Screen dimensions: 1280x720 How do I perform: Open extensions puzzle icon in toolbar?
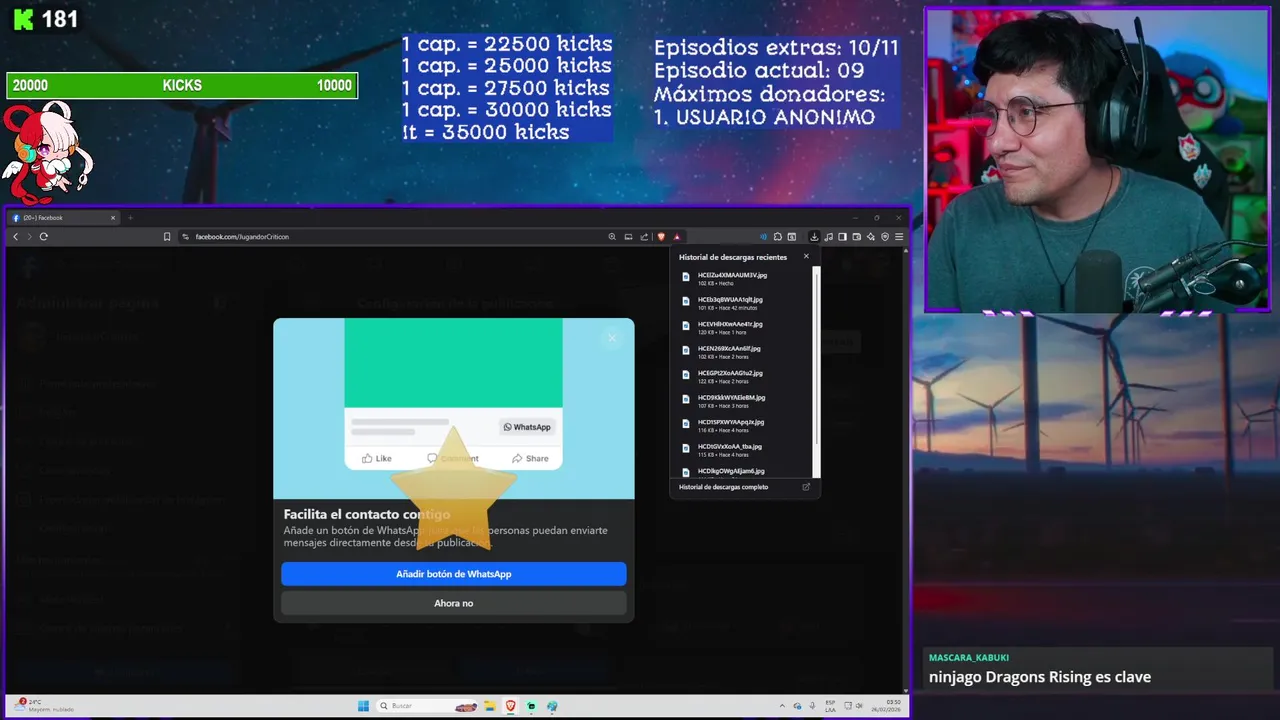pos(778,237)
